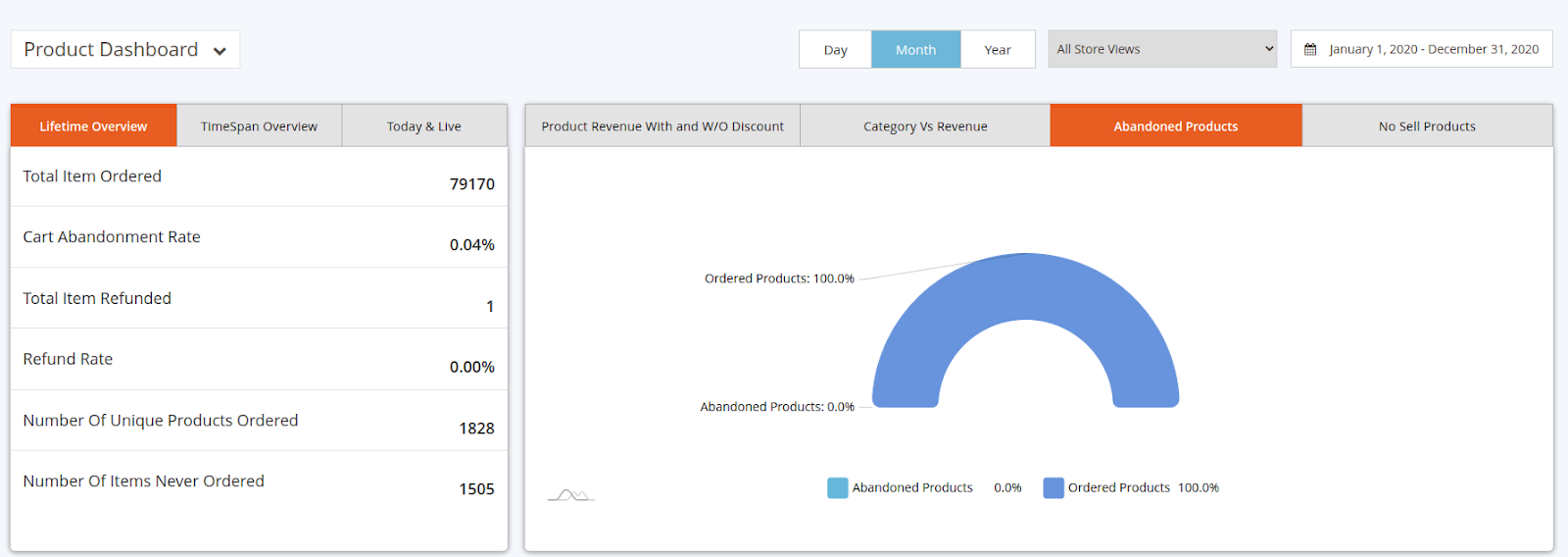The height and width of the screenshot is (557, 1568).
Task: Switch to Year view
Action: [998, 50]
